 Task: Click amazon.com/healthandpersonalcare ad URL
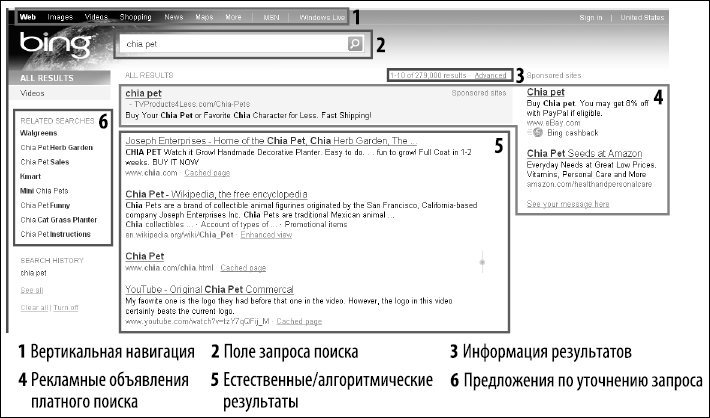[x=589, y=184]
